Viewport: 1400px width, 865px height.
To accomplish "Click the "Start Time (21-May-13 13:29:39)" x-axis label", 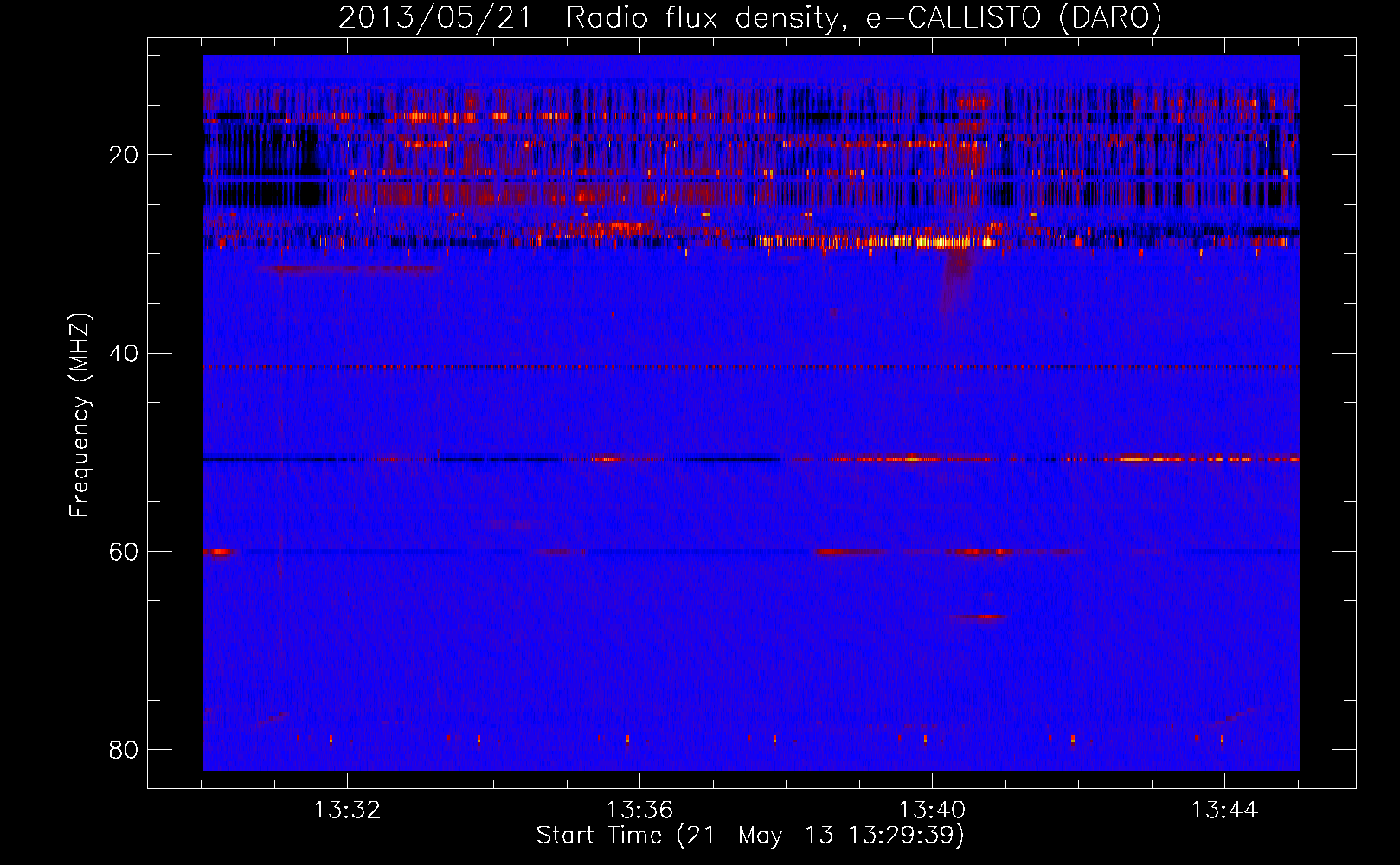I will [x=750, y=836].
